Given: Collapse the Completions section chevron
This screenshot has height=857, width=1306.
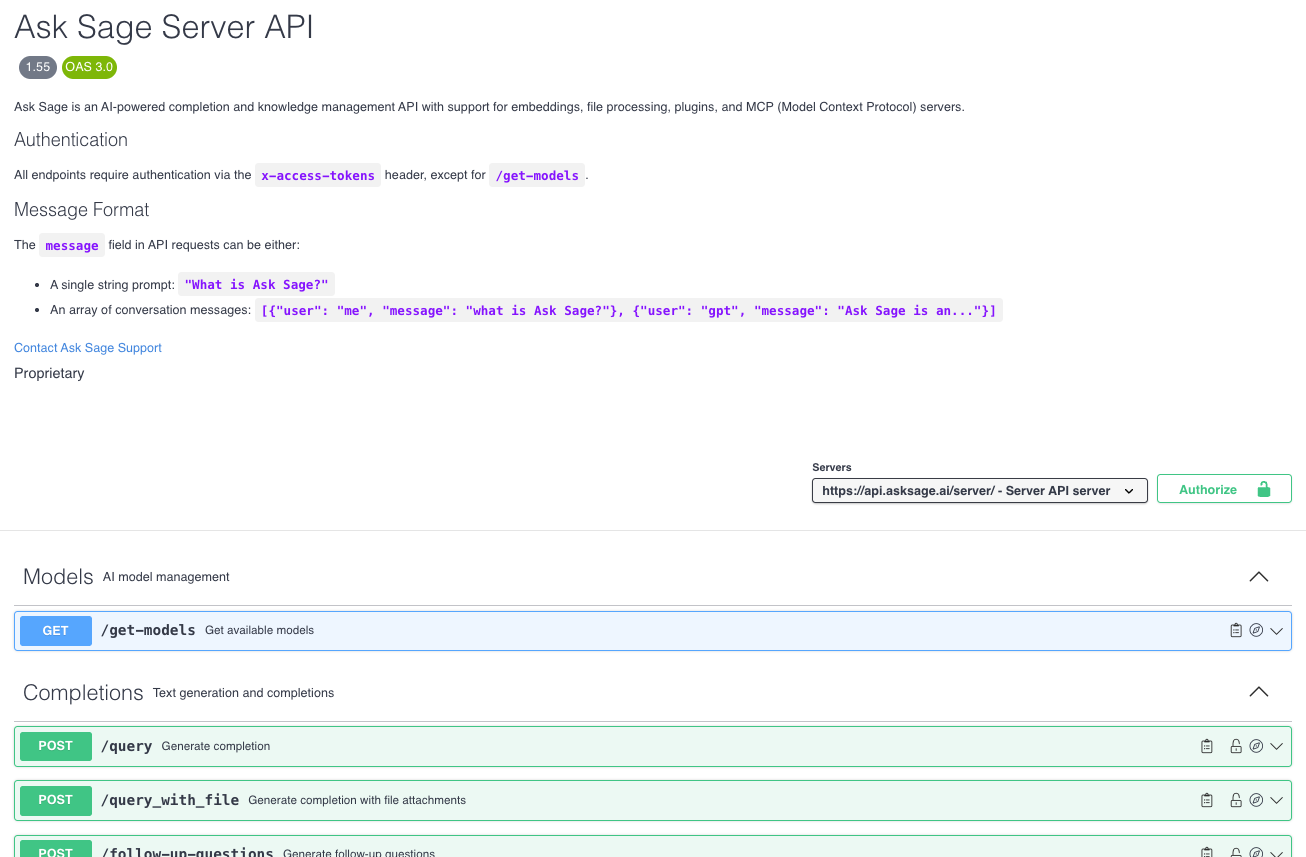Looking at the screenshot, I should (1259, 692).
